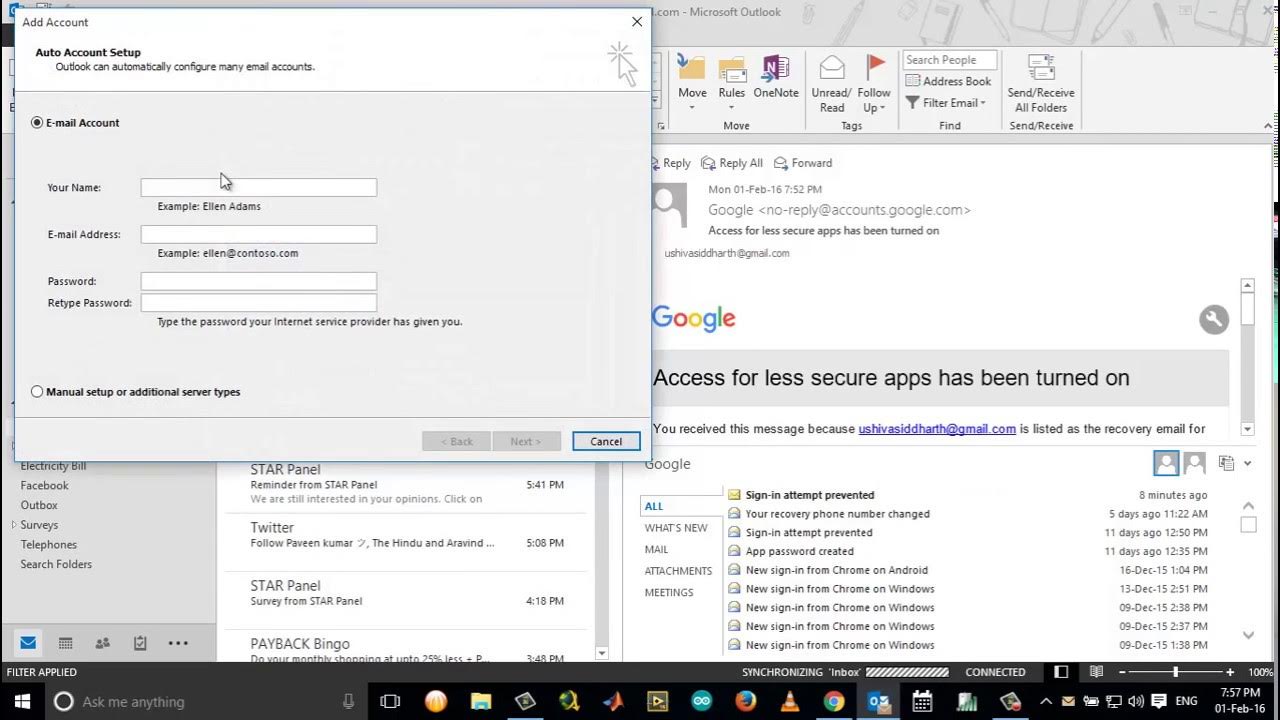The image size is (1280, 720).
Task: Select WHAT'S NEW tab in people pane
Action: (x=676, y=528)
